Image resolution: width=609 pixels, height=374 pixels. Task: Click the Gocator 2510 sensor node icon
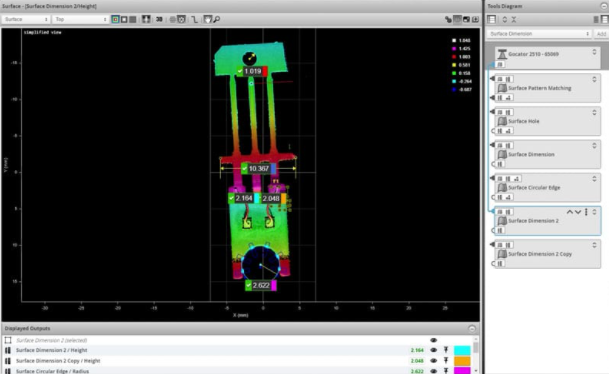click(x=502, y=54)
